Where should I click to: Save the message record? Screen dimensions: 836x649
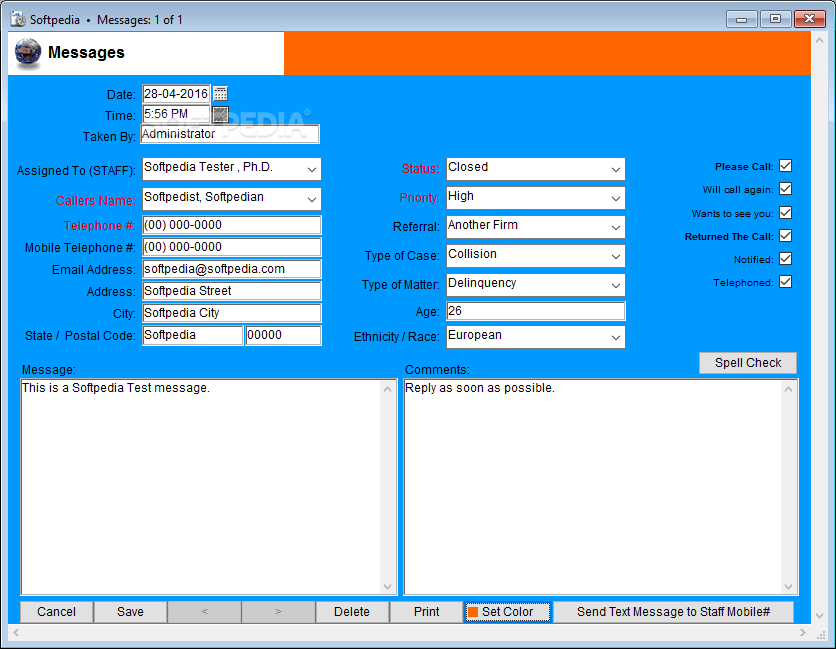pos(130,612)
